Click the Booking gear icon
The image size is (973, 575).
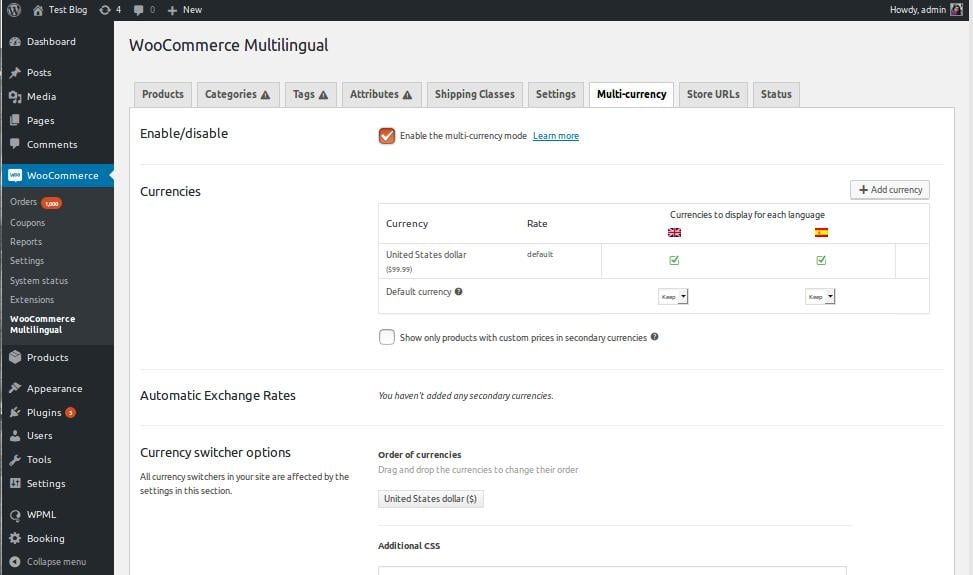click(15, 538)
